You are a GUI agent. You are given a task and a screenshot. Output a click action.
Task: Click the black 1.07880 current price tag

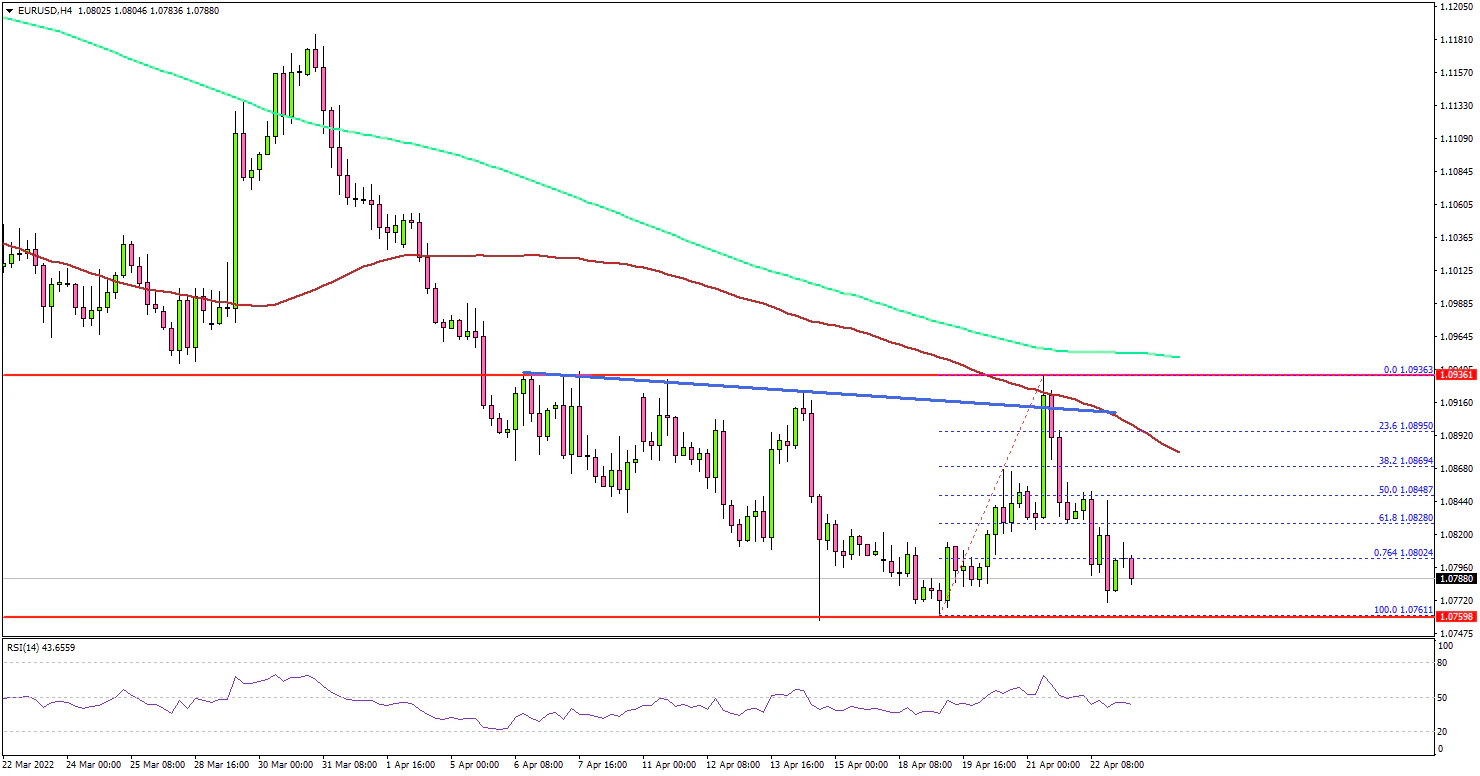click(1455, 578)
